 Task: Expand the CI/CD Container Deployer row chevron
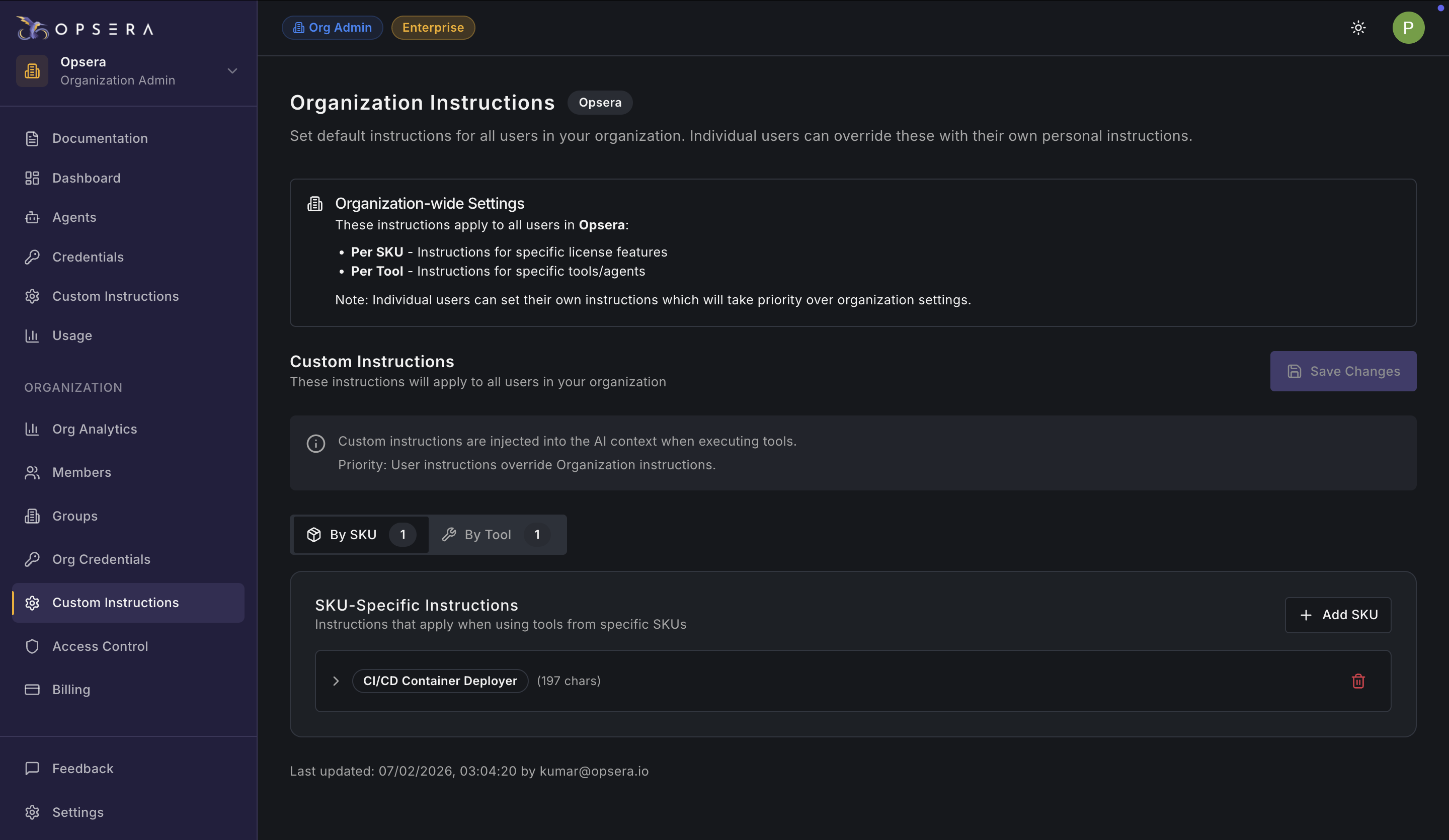pyautogui.click(x=336, y=681)
